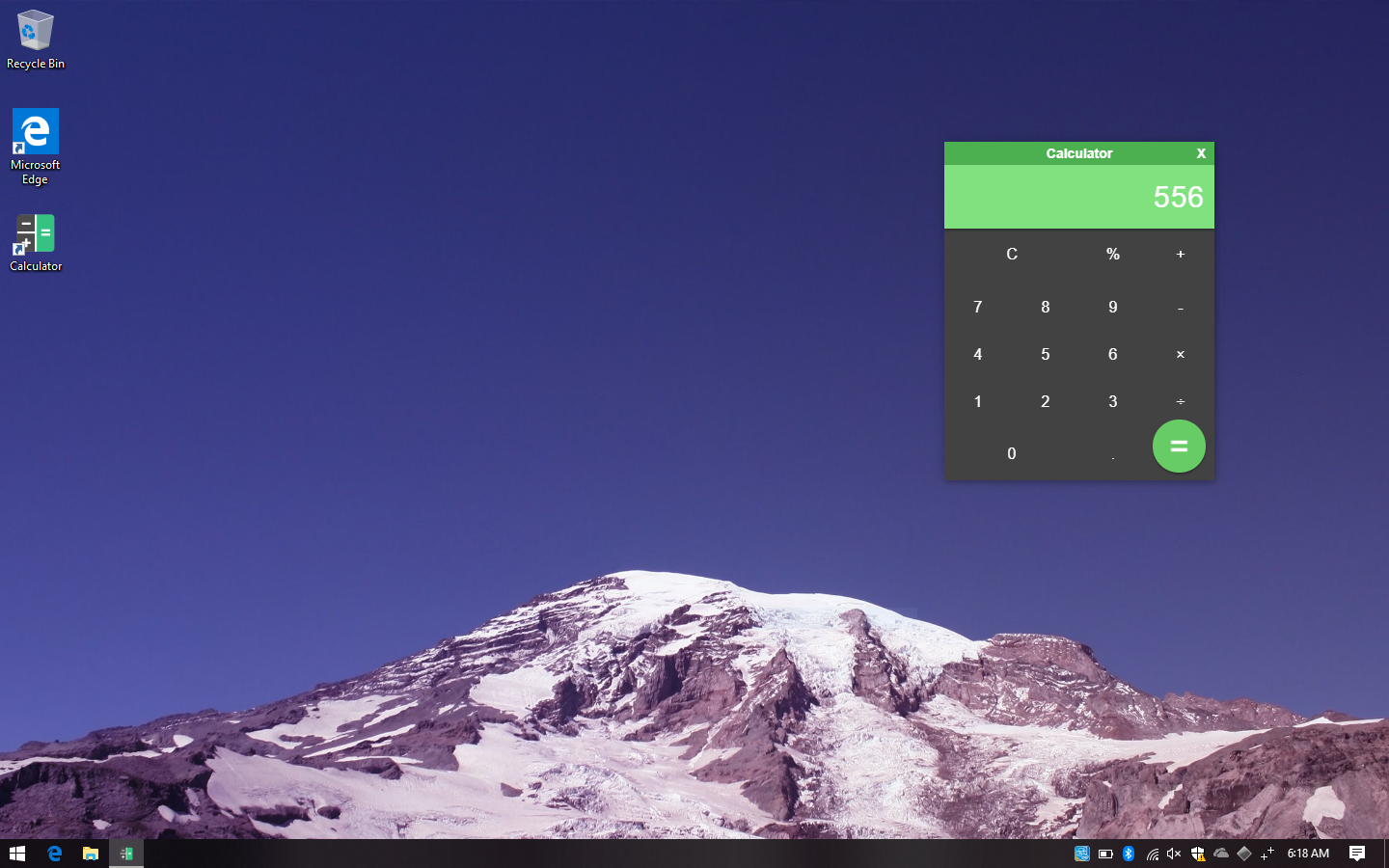This screenshot has height=868, width=1389.
Task: Select the Calculator desktop shortcut icon
Action: [36, 243]
